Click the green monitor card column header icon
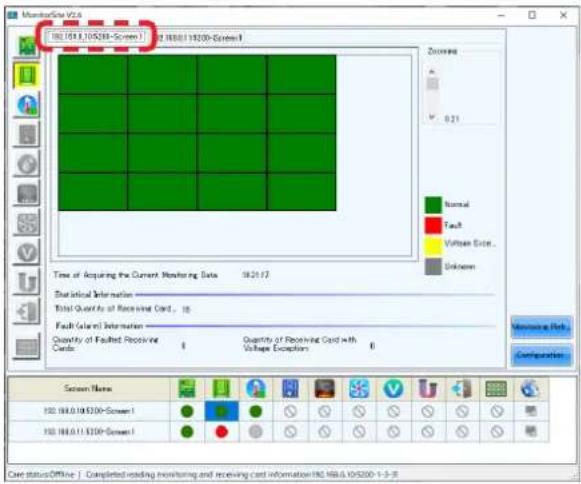581x484 pixels. coord(496,389)
